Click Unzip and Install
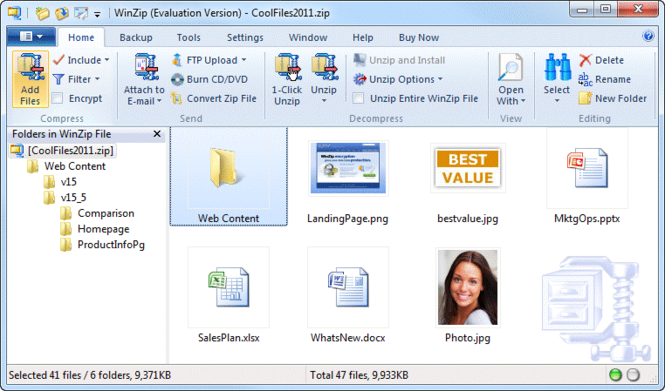 pos(400,60)
